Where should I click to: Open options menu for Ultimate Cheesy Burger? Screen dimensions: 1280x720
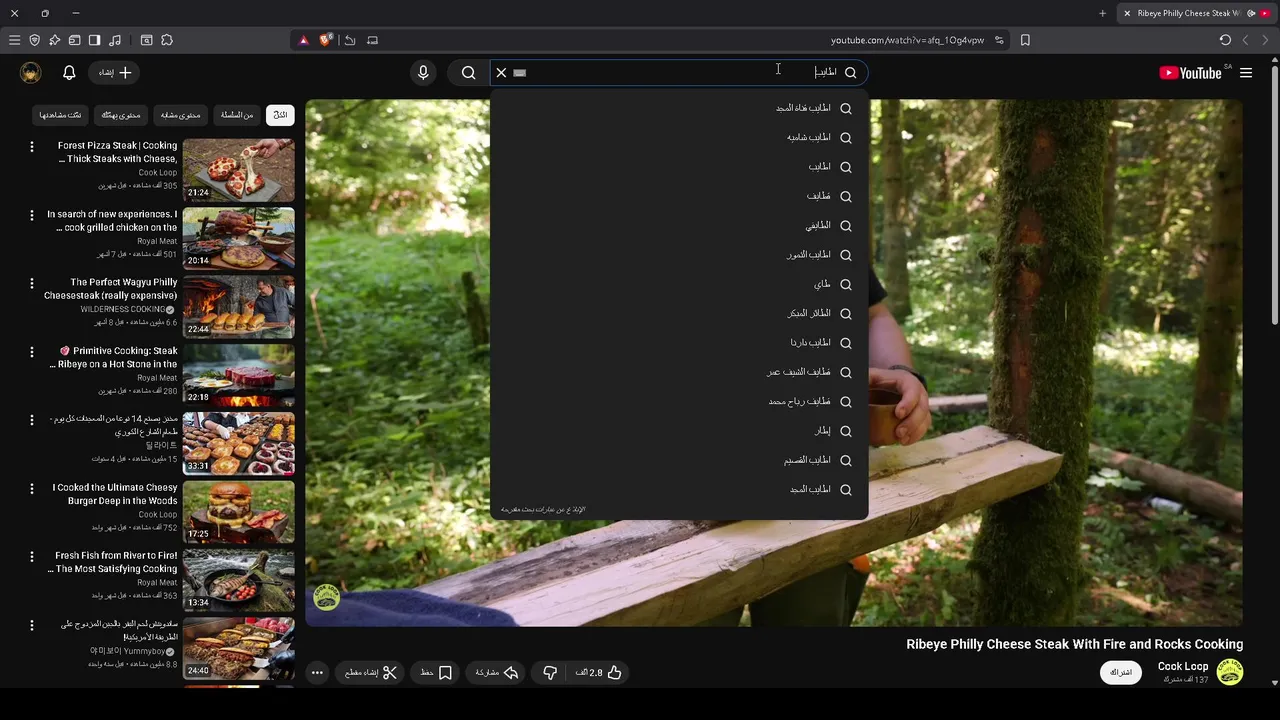tap(31, 489)
